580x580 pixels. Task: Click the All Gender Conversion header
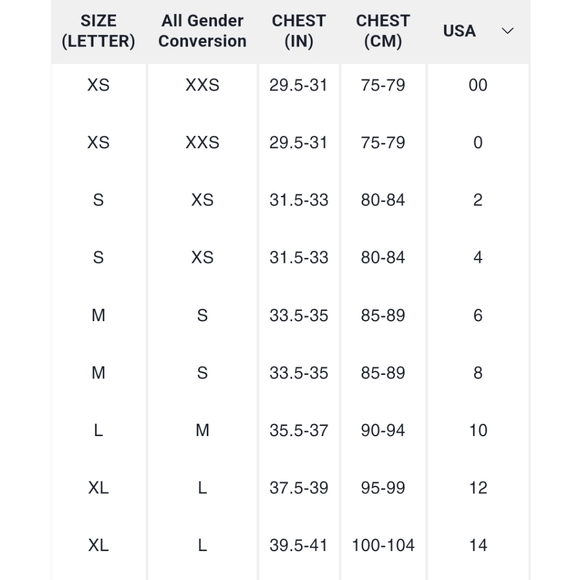[x=202, y=31]
